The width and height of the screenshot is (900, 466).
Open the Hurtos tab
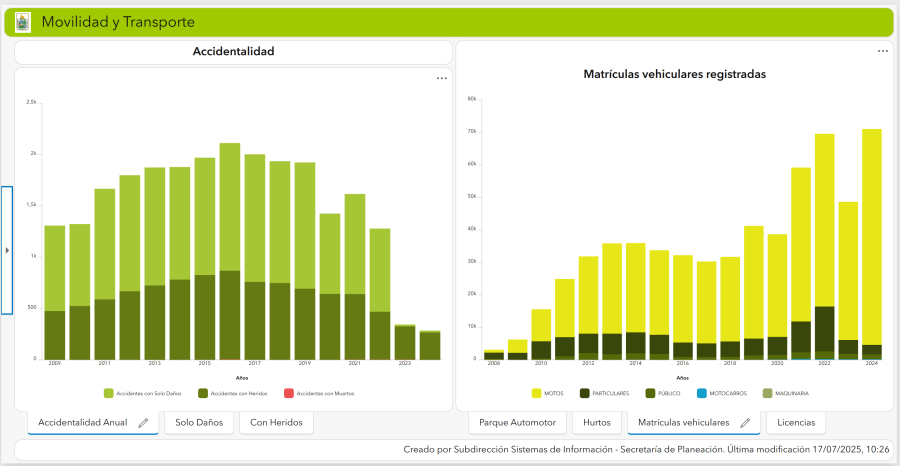pyautogui.click(x=596, y=423)
